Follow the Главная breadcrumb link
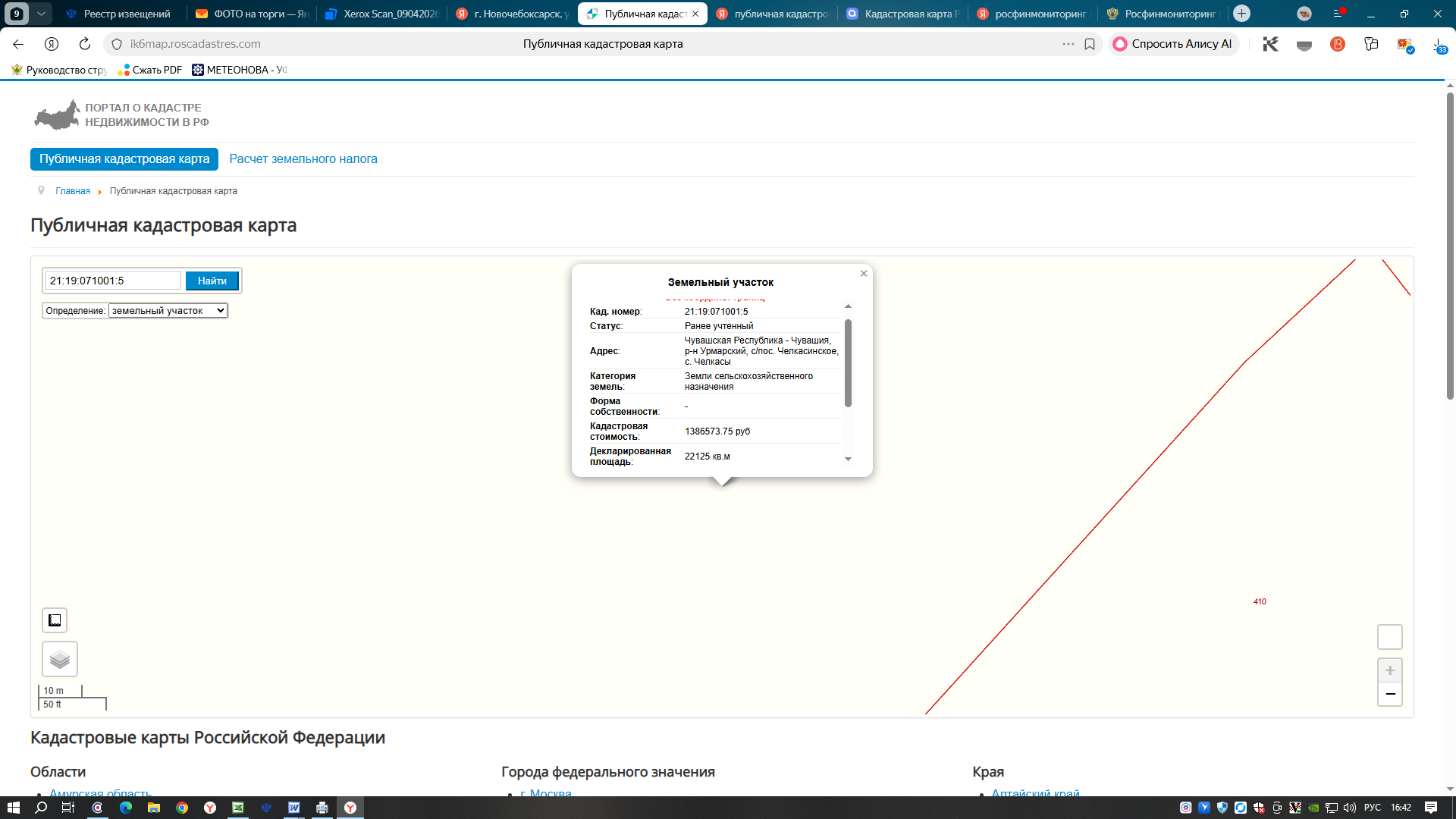1456x819 pixels. coord(73,191)
